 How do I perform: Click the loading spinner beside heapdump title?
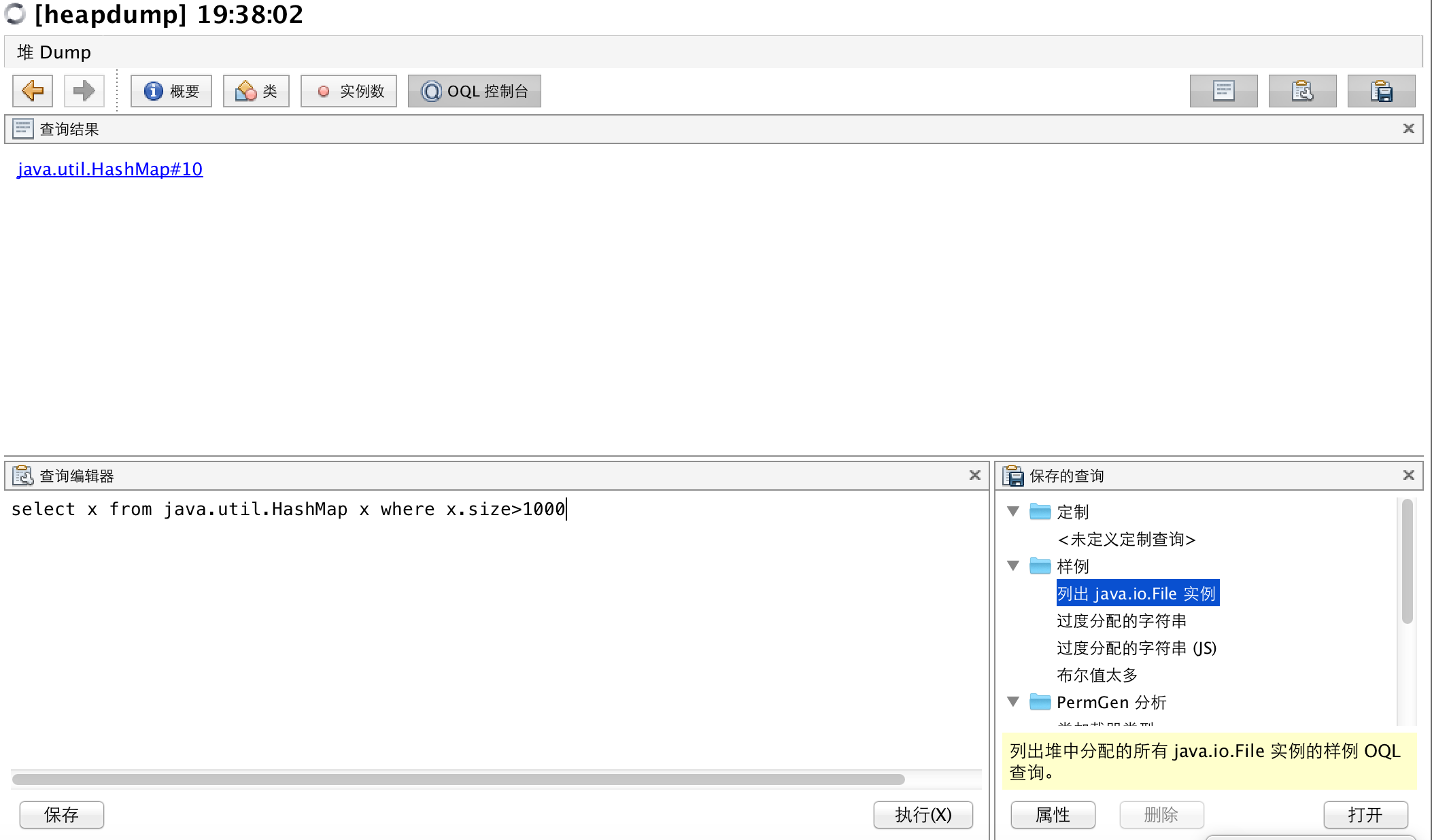pos(15,14)
